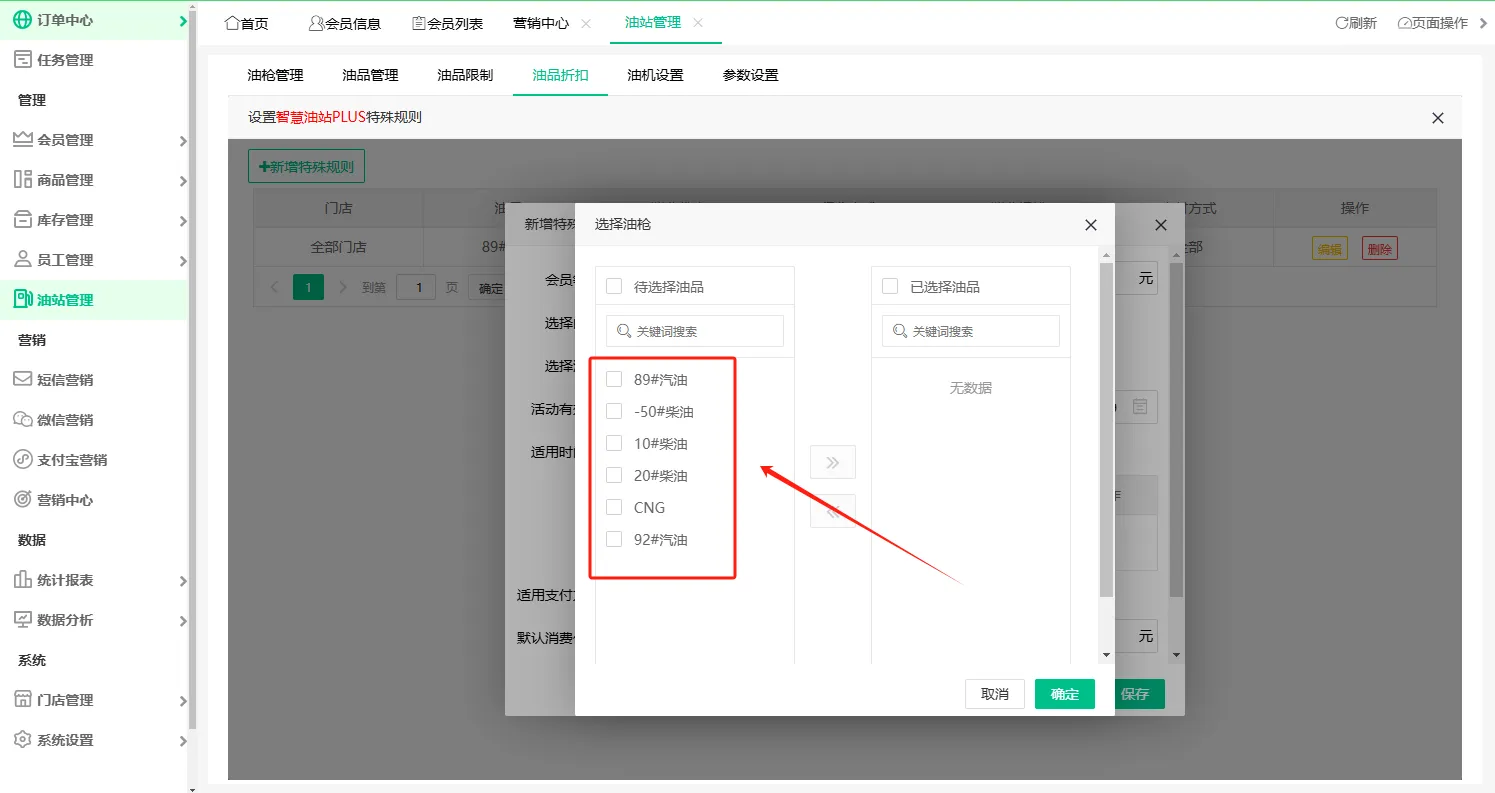Focus the 已选择油品 keyword search field
Viewport: 1495px width, 793px height.
point(971,331)
